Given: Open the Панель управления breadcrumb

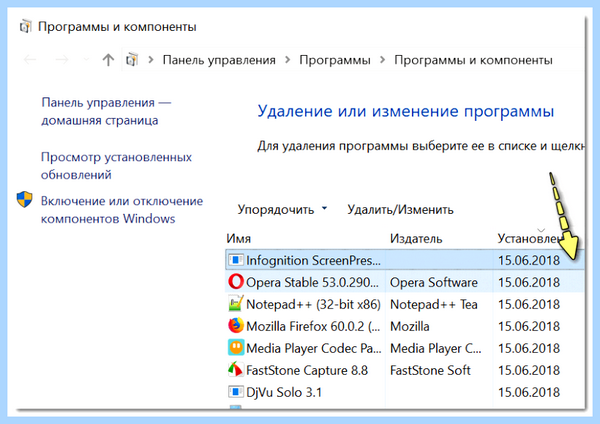Looking at the screenshot, I should (219, 60).
